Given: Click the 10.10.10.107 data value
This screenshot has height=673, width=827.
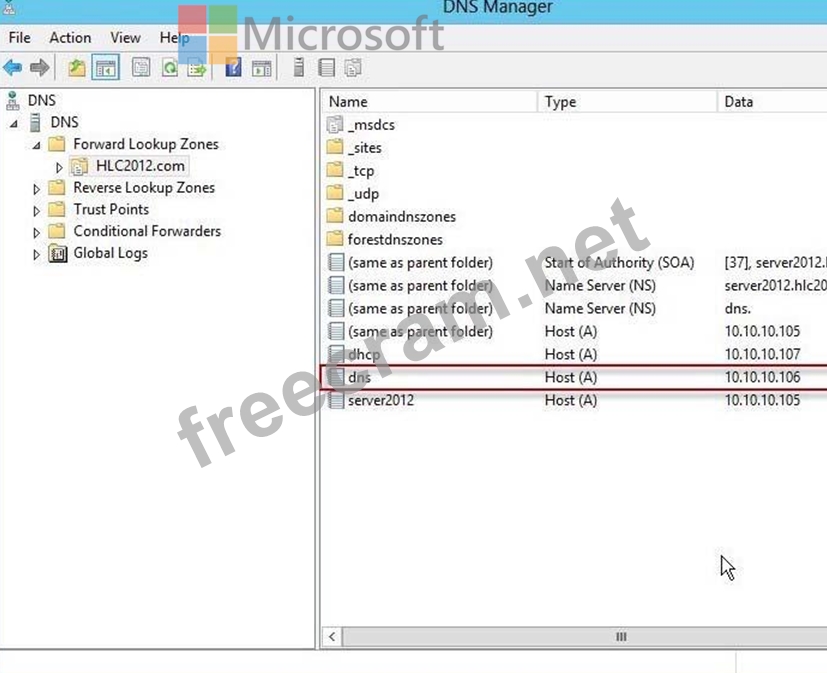Looking at the screenshot, I should [x=762, y=354].
